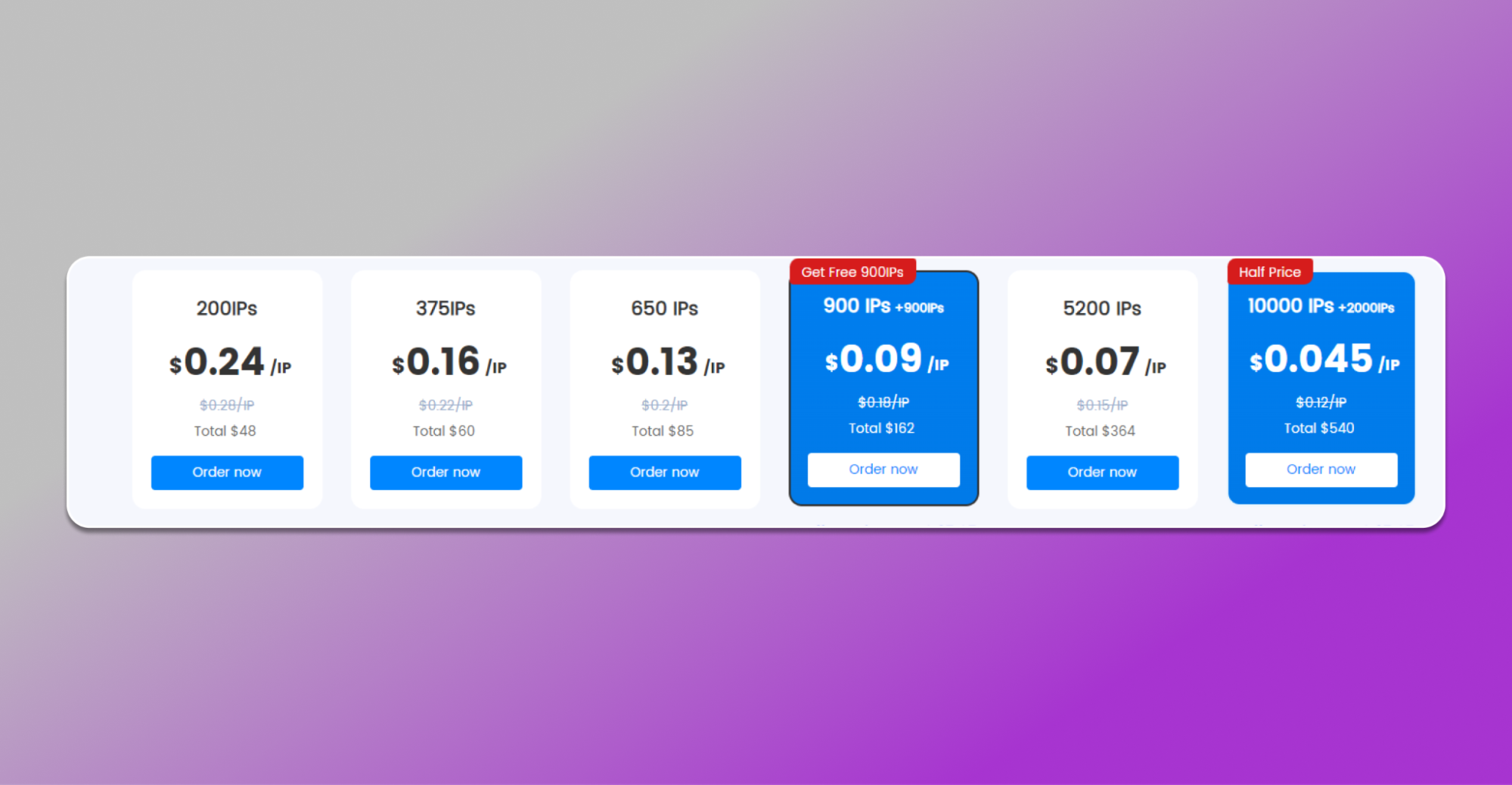Click the crossed-out $0.22/IP price
The image size is (1512, 785).
[x=446, y=405]
